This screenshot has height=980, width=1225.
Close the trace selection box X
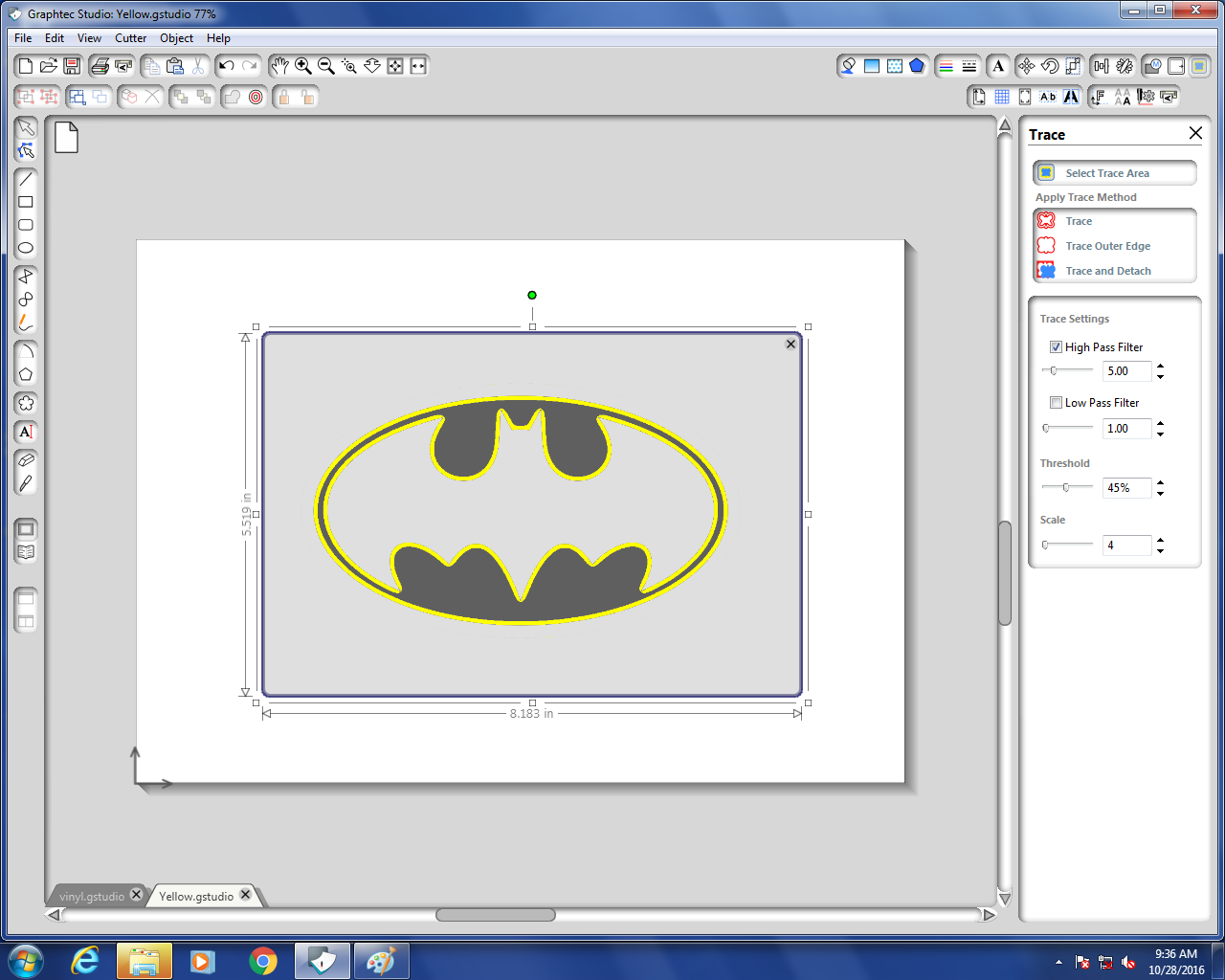point(791,344)
